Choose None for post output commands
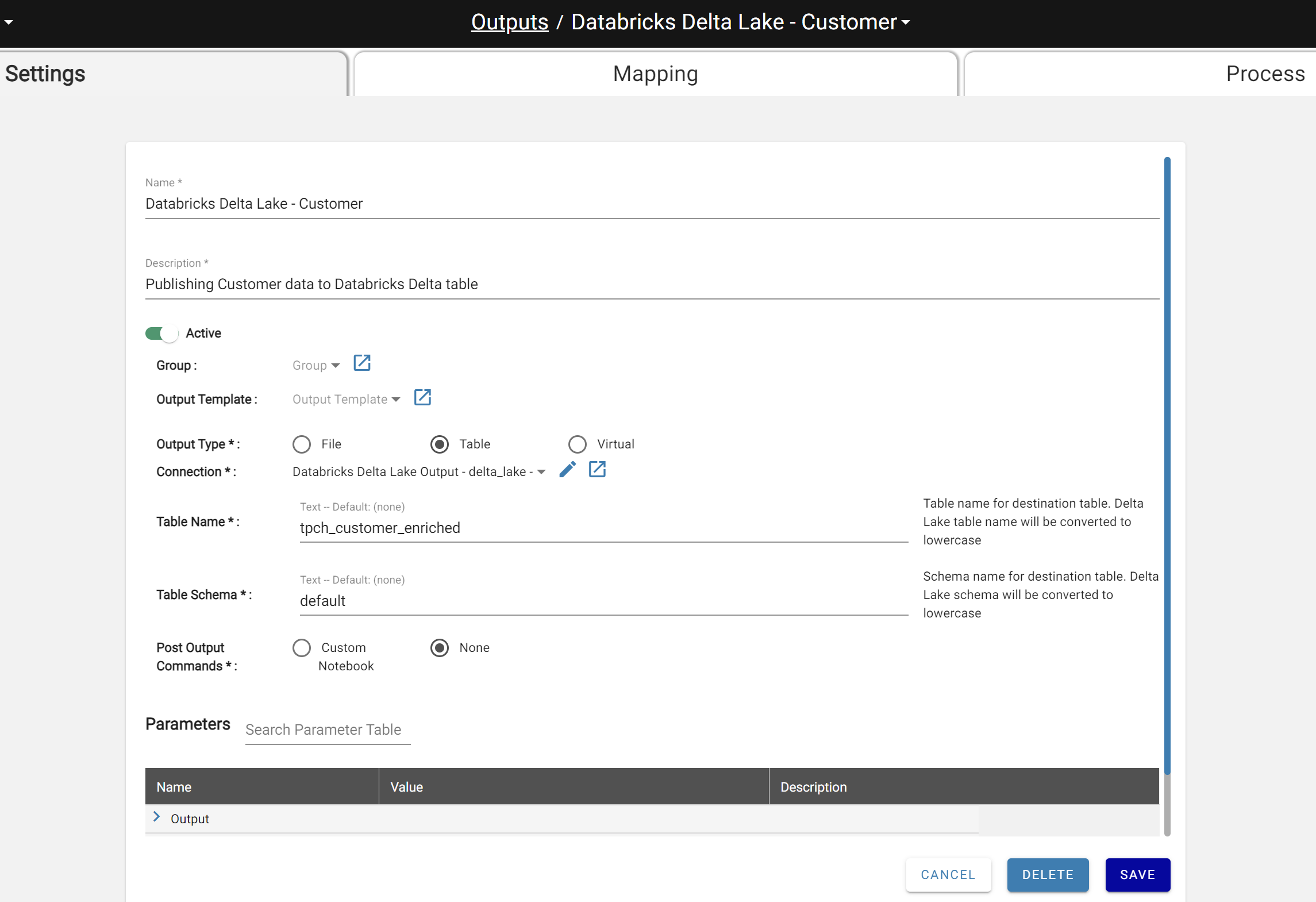The width and height of the screenshot is (1316, 902). [440, 648]
